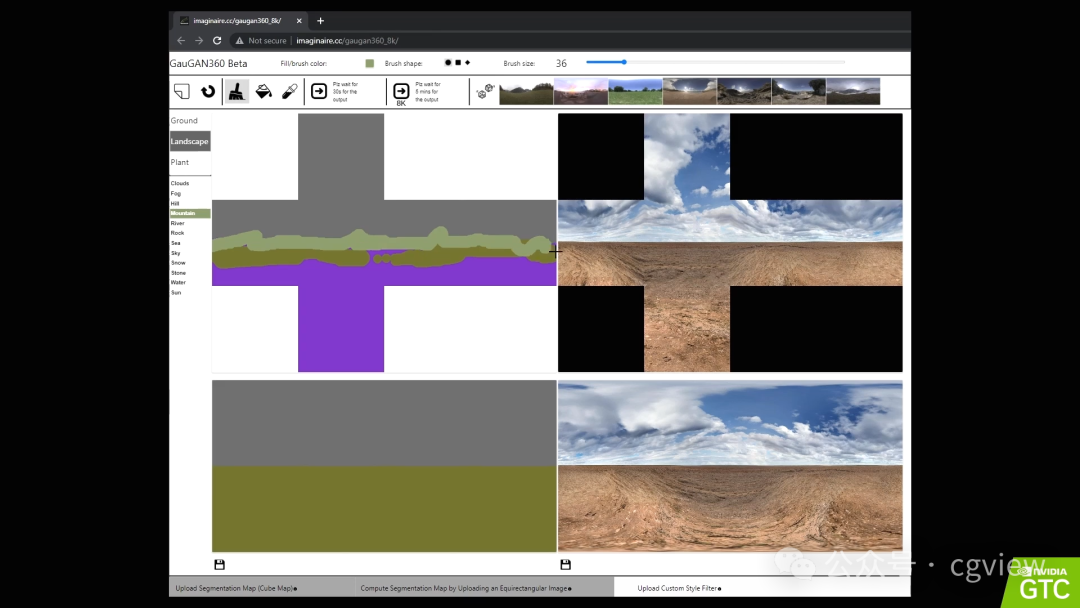This screenshot has height=608, width=1080.
Task: Click the undo arrow icon
Action: 207,91
